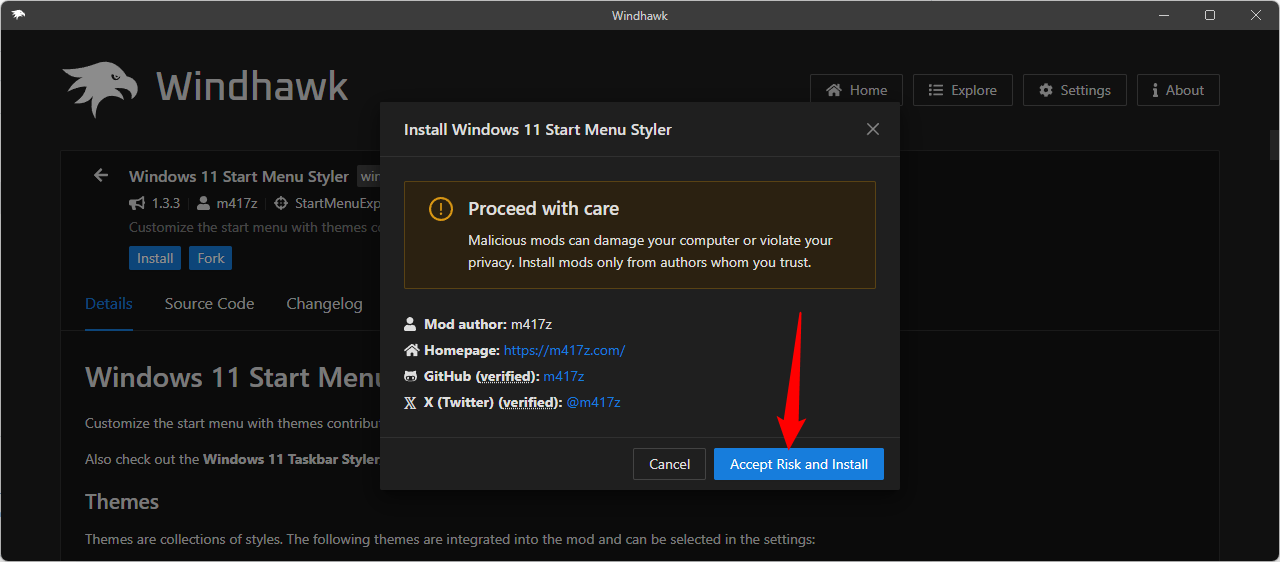Click the 'Mod author:' label text
The width and height of the screenshot is (1280, 562).
point(465,324)
